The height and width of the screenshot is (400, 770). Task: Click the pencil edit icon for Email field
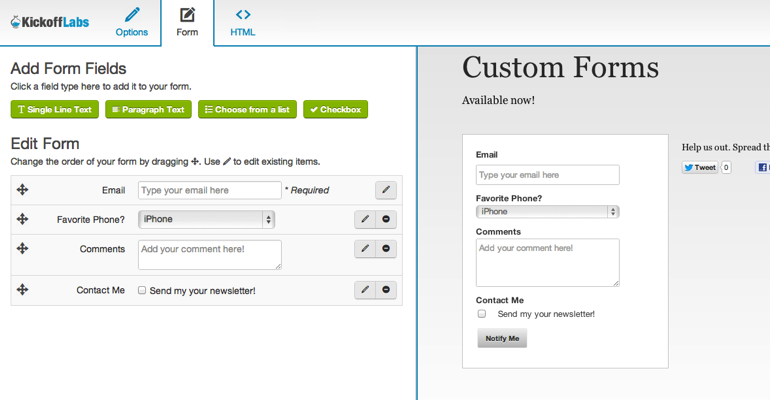point(385,190)
